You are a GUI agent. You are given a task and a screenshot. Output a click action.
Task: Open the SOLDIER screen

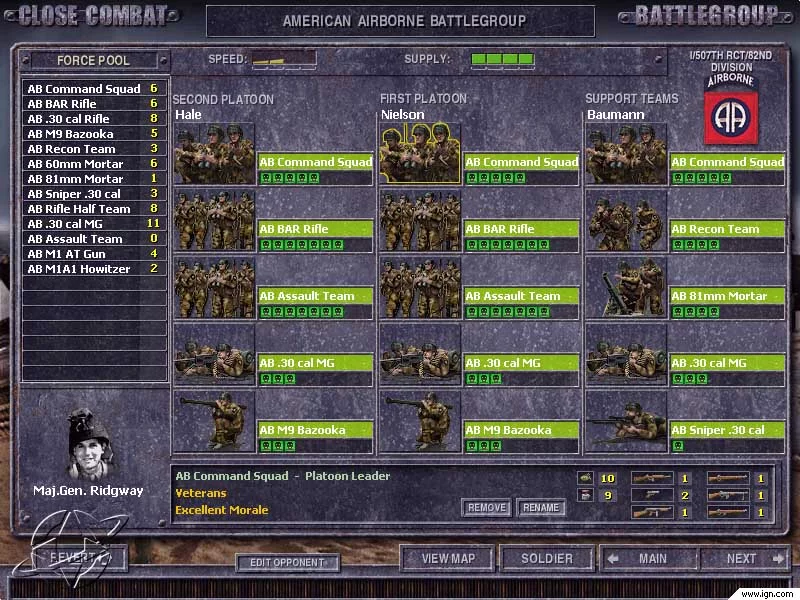pos(547,559)
